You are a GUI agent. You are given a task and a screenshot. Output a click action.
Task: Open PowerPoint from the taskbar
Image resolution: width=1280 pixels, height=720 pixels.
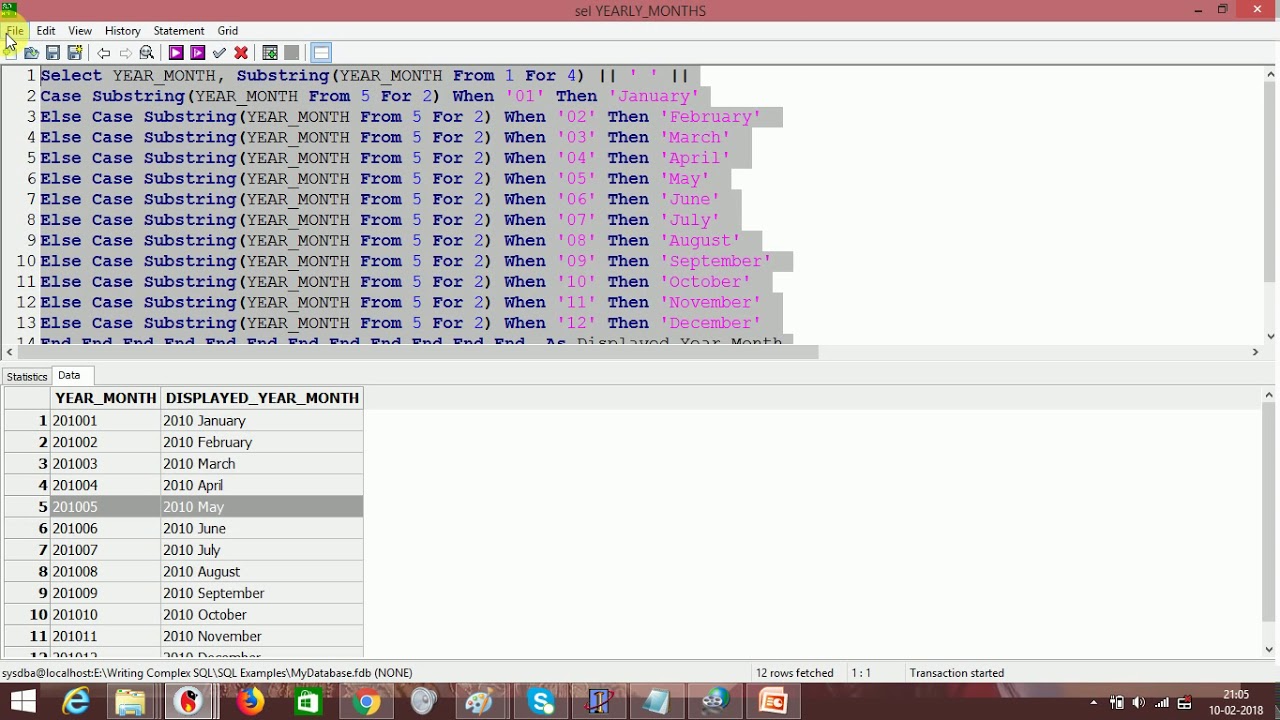pos(773,702)
